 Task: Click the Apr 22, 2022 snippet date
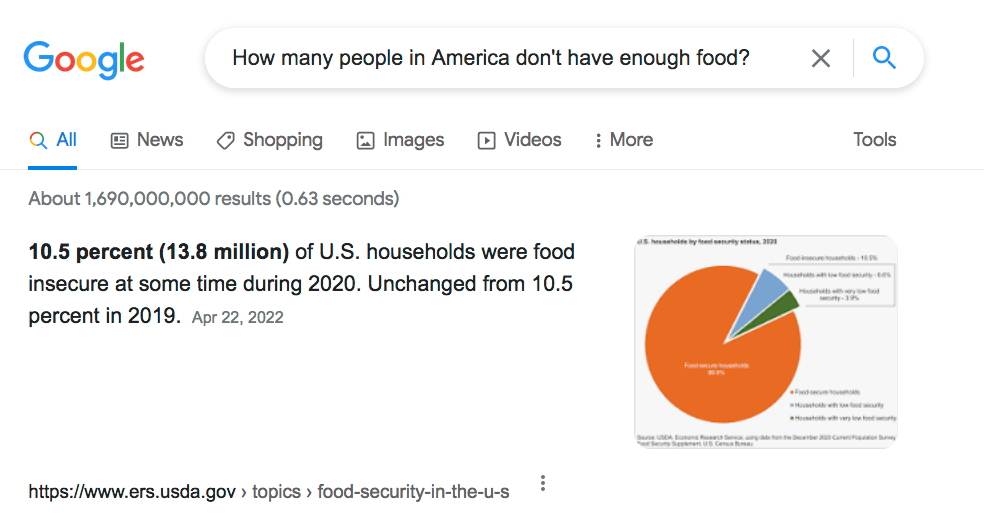237,318
